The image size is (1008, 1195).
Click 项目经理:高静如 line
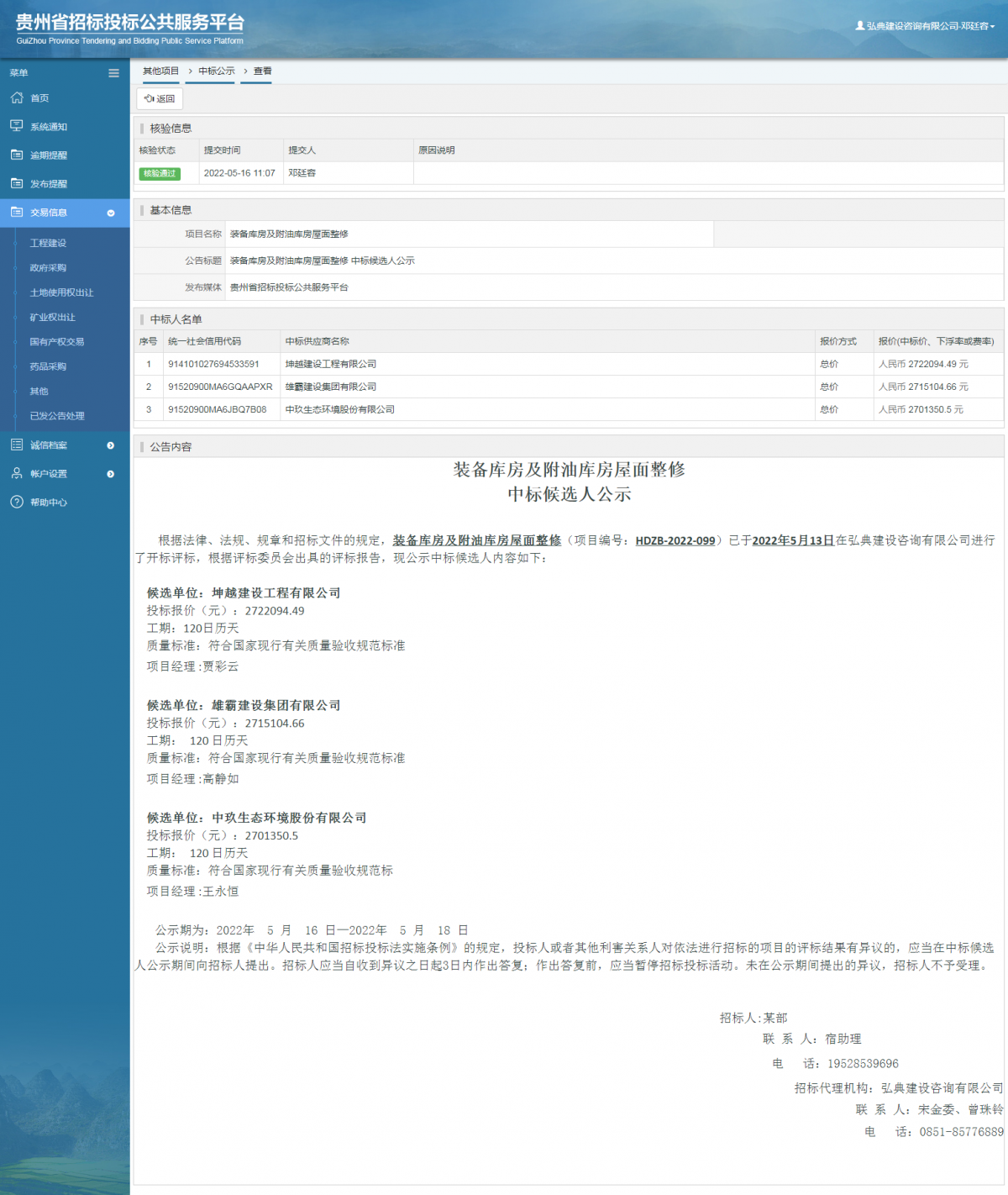193,778
